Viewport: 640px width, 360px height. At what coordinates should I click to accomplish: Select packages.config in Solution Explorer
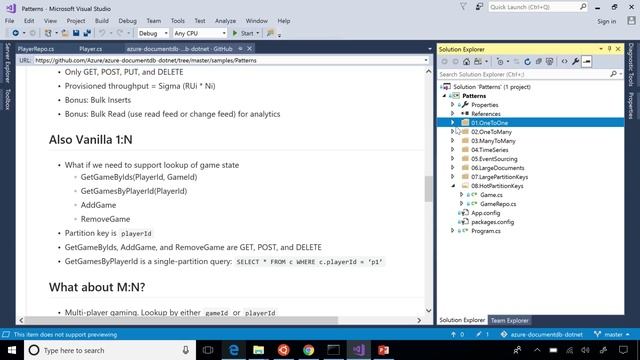pos(492,222)
